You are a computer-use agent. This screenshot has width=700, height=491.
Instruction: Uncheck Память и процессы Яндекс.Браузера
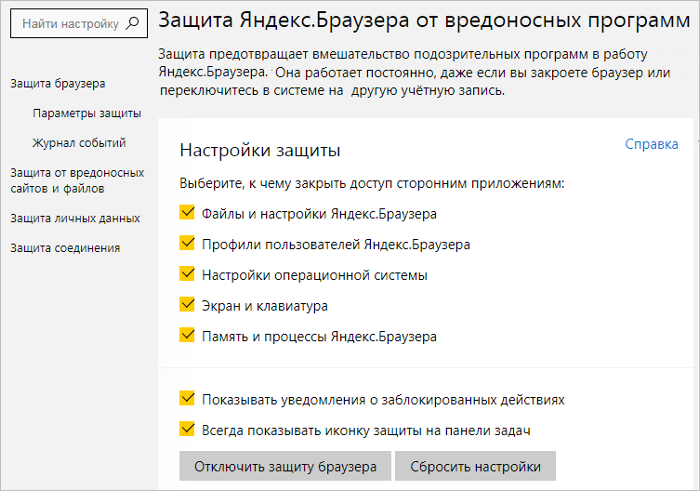(x=187, y=335)
